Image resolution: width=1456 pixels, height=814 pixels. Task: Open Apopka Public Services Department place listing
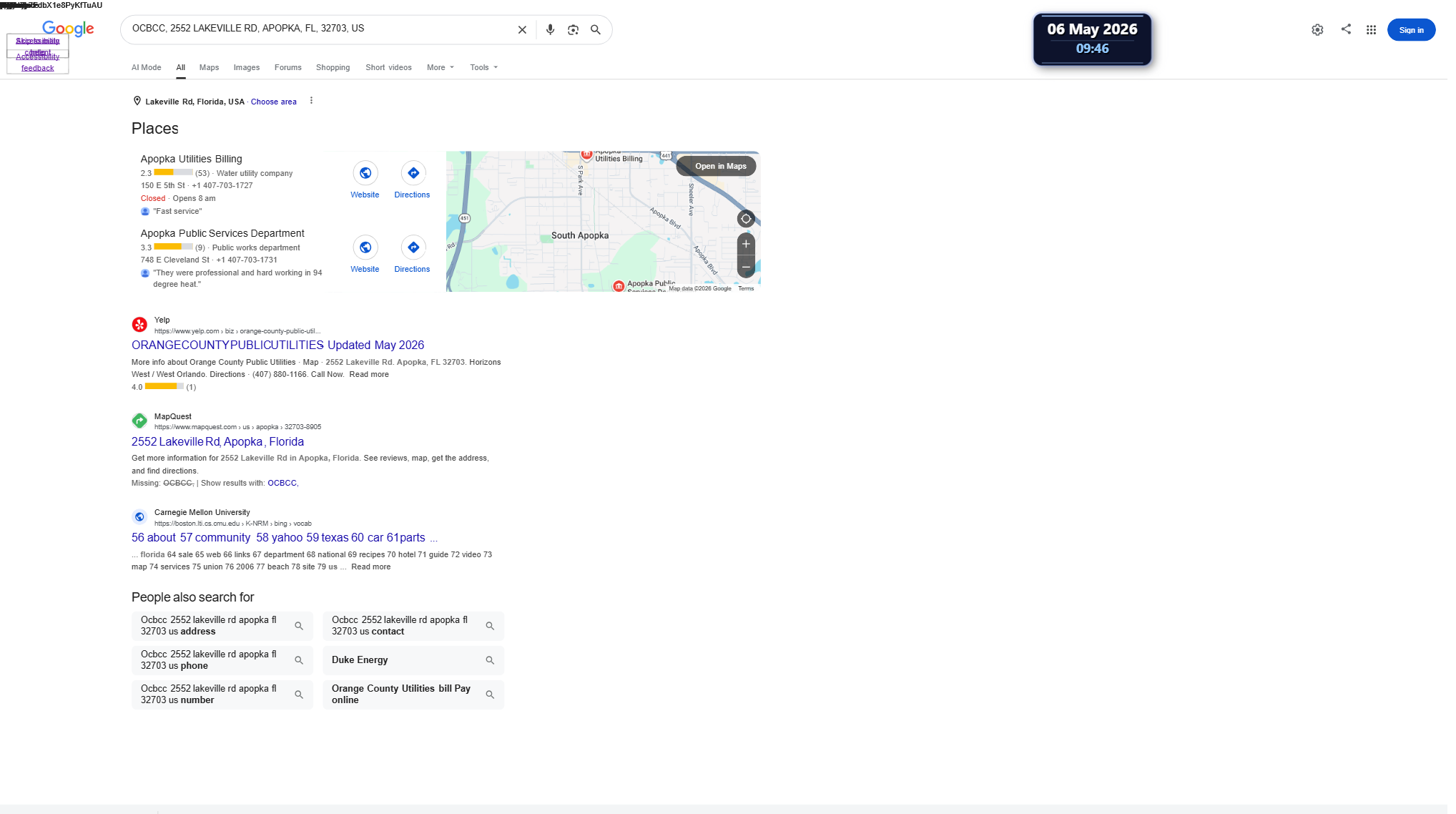click(x=222, y=233)
